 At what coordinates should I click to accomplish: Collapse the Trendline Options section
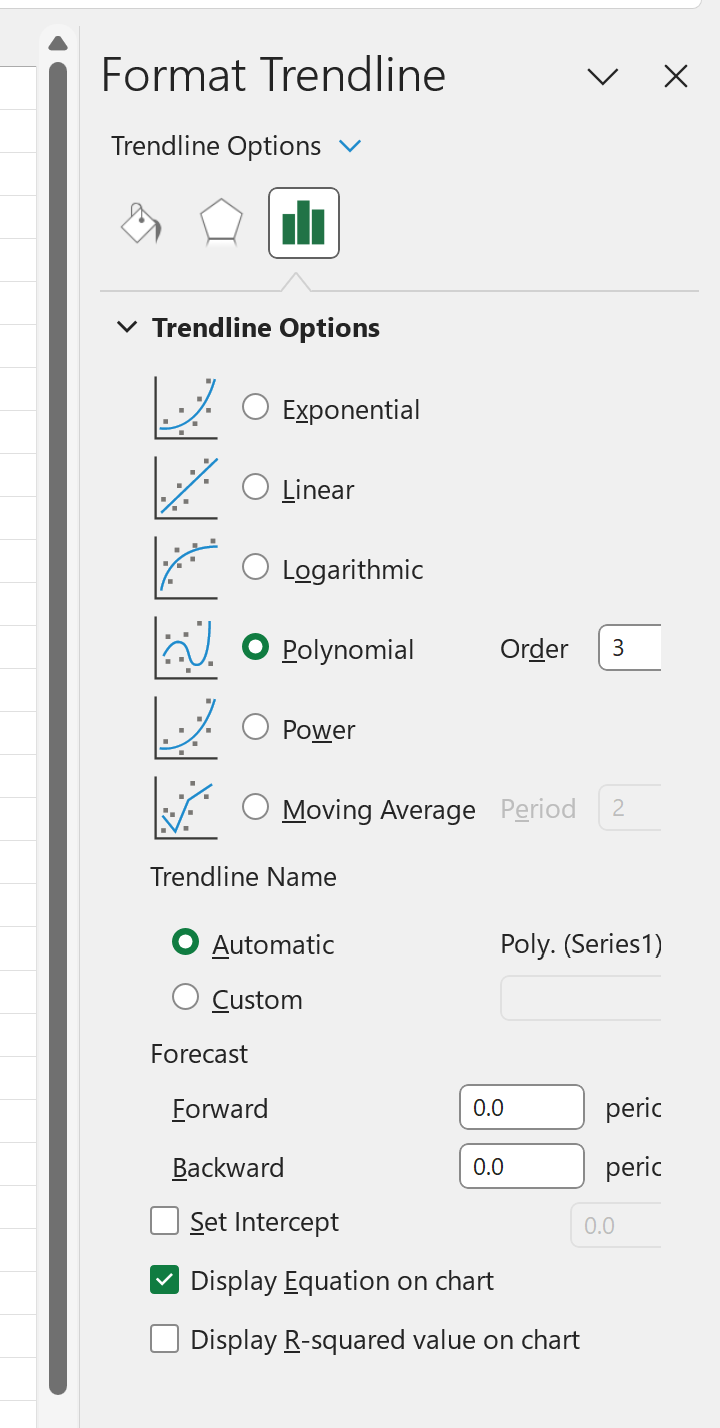pyautogui.click(x=126, y=327)
